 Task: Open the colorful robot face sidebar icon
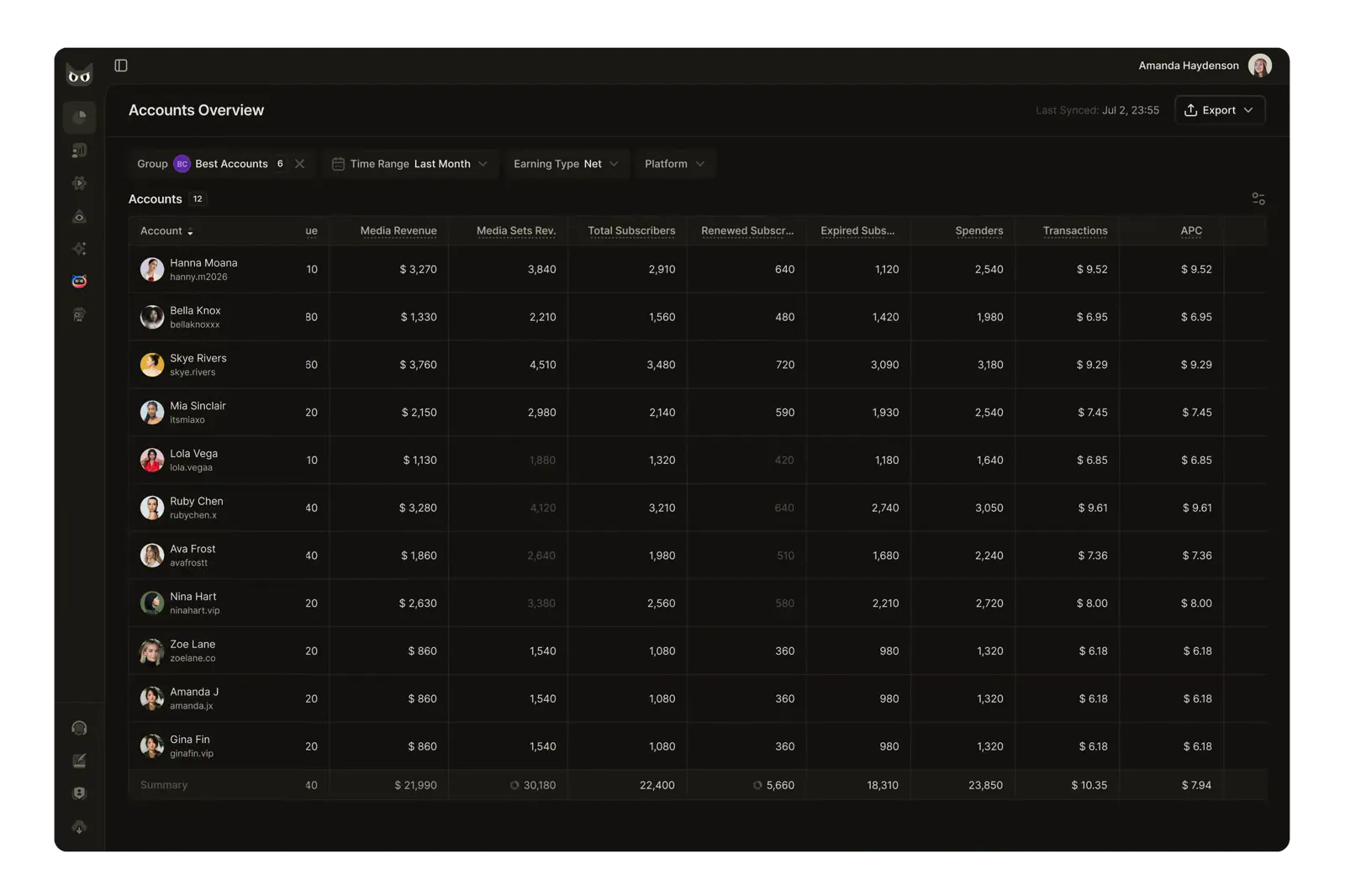pyautogui.click(x=80, y=282)
